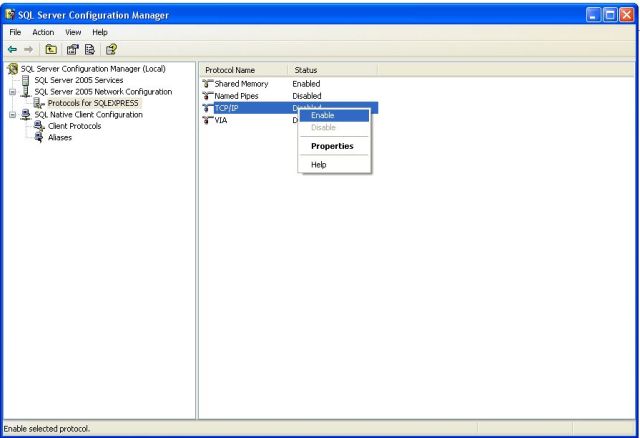Select the VIA protocol row
Screen dimensions: 640x438
[290, 120]
